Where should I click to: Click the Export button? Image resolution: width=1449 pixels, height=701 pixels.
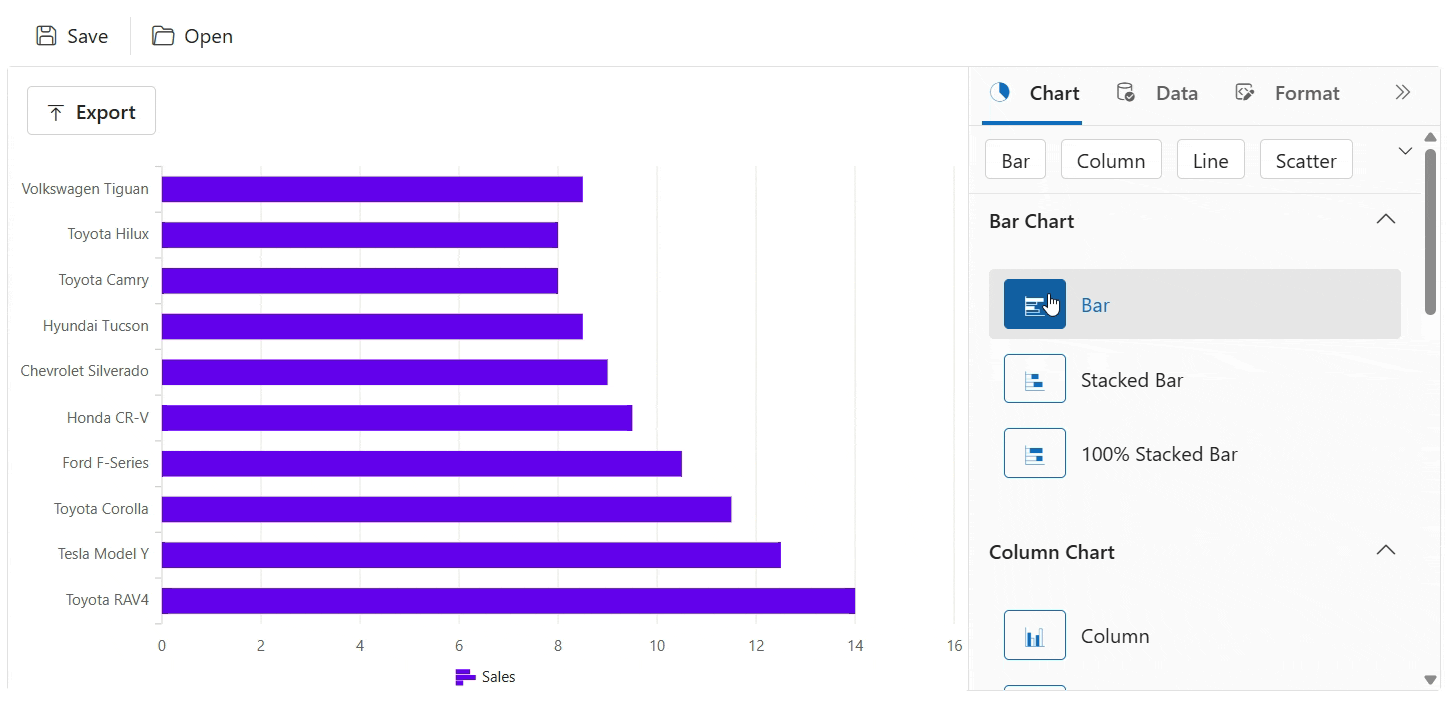pyautogui.click(x=91, y=111)
